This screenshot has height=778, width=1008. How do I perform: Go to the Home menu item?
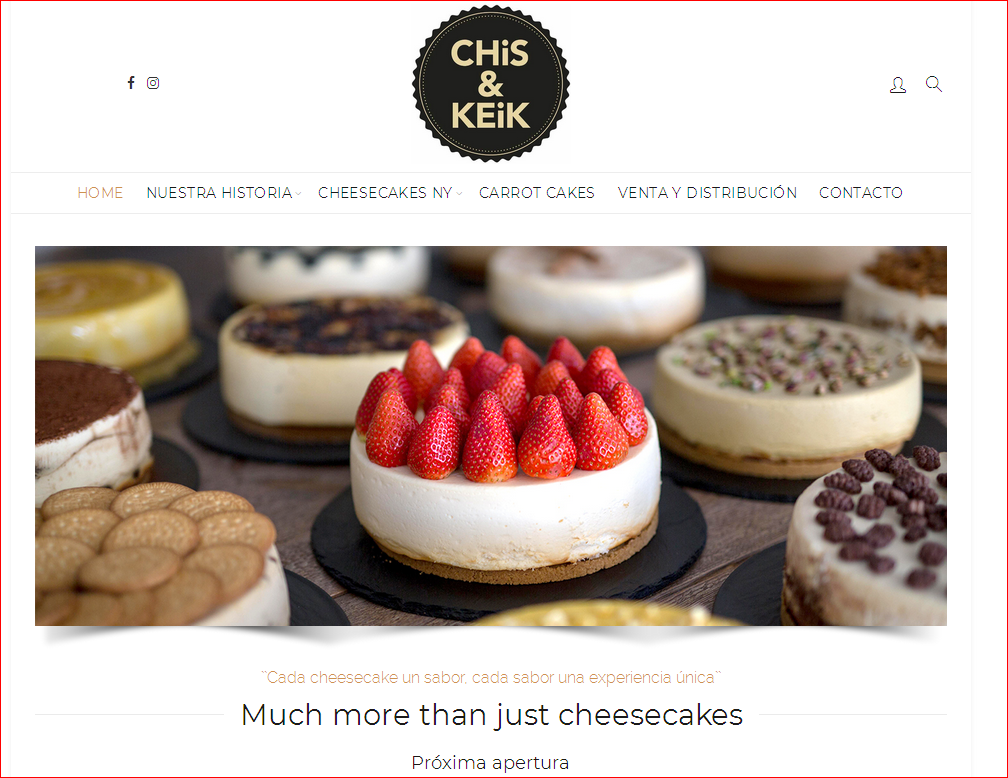pos(100,193)
